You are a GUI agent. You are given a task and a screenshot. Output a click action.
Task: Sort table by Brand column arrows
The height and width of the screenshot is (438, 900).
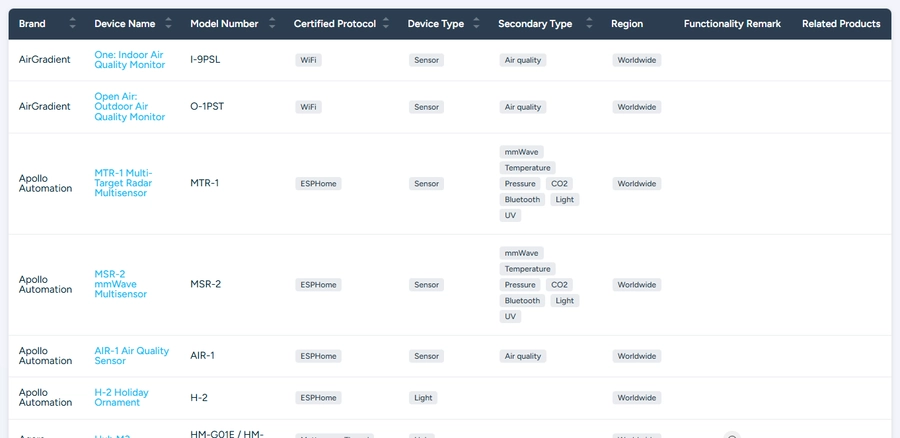[73, 24]
